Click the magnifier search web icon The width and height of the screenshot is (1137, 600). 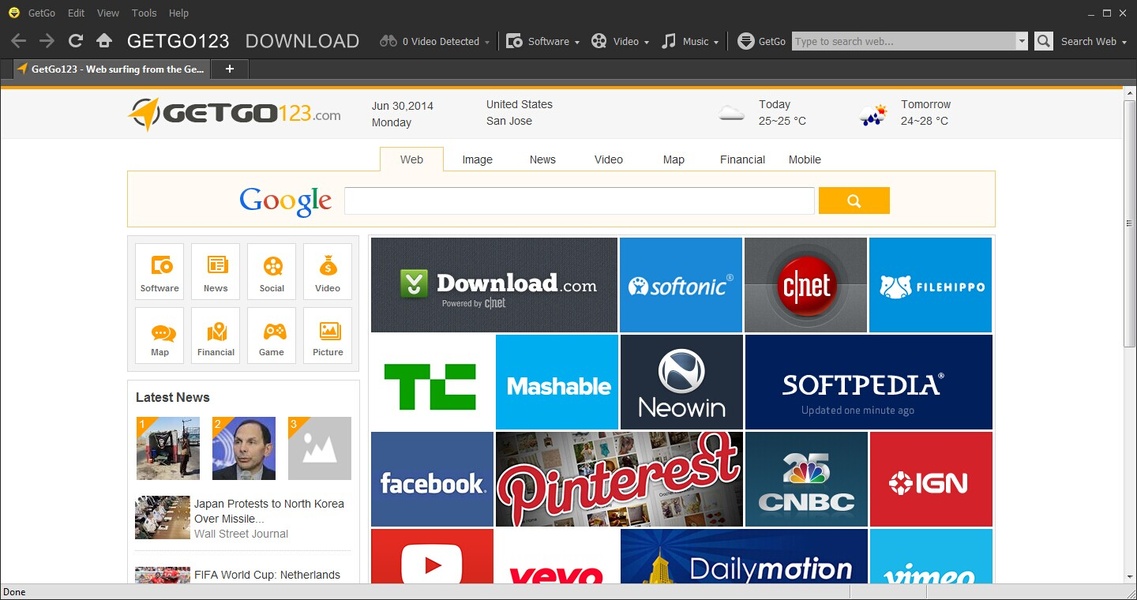click(x=1043, y=41)
